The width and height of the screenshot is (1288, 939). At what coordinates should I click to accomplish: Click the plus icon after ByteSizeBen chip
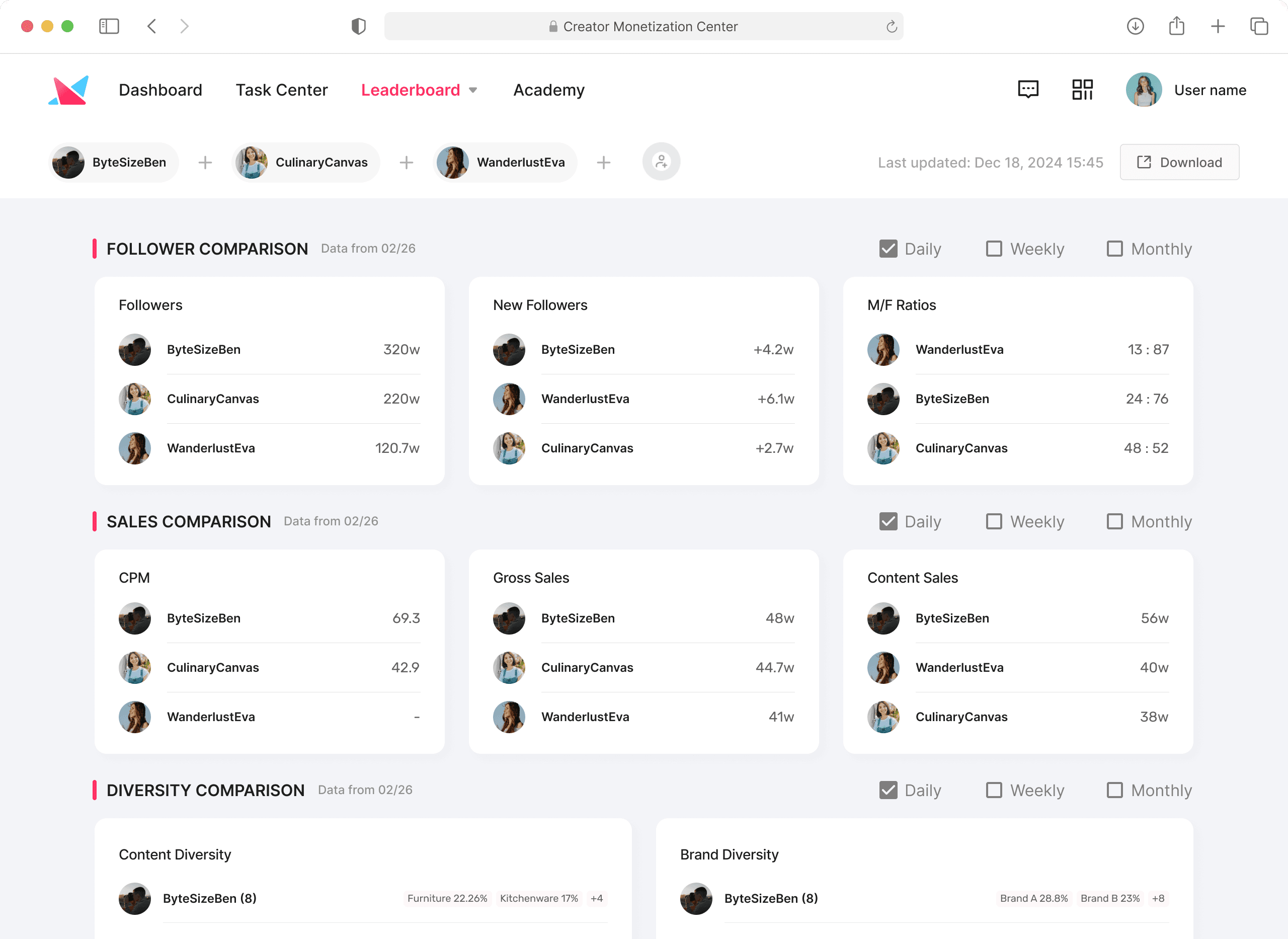(205, 163)
